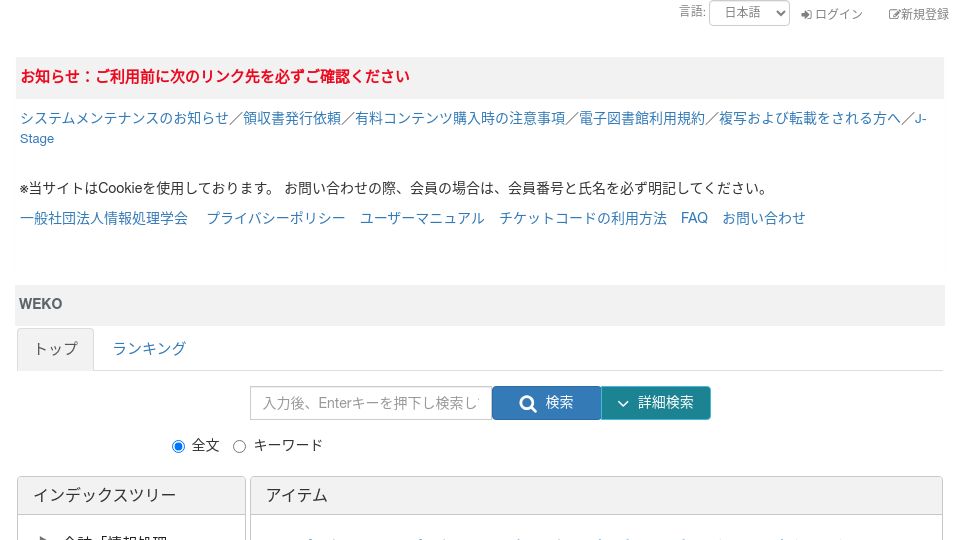Click the login arrow icon
Viewport: 960px width, 540px height.
coord(806,15)
